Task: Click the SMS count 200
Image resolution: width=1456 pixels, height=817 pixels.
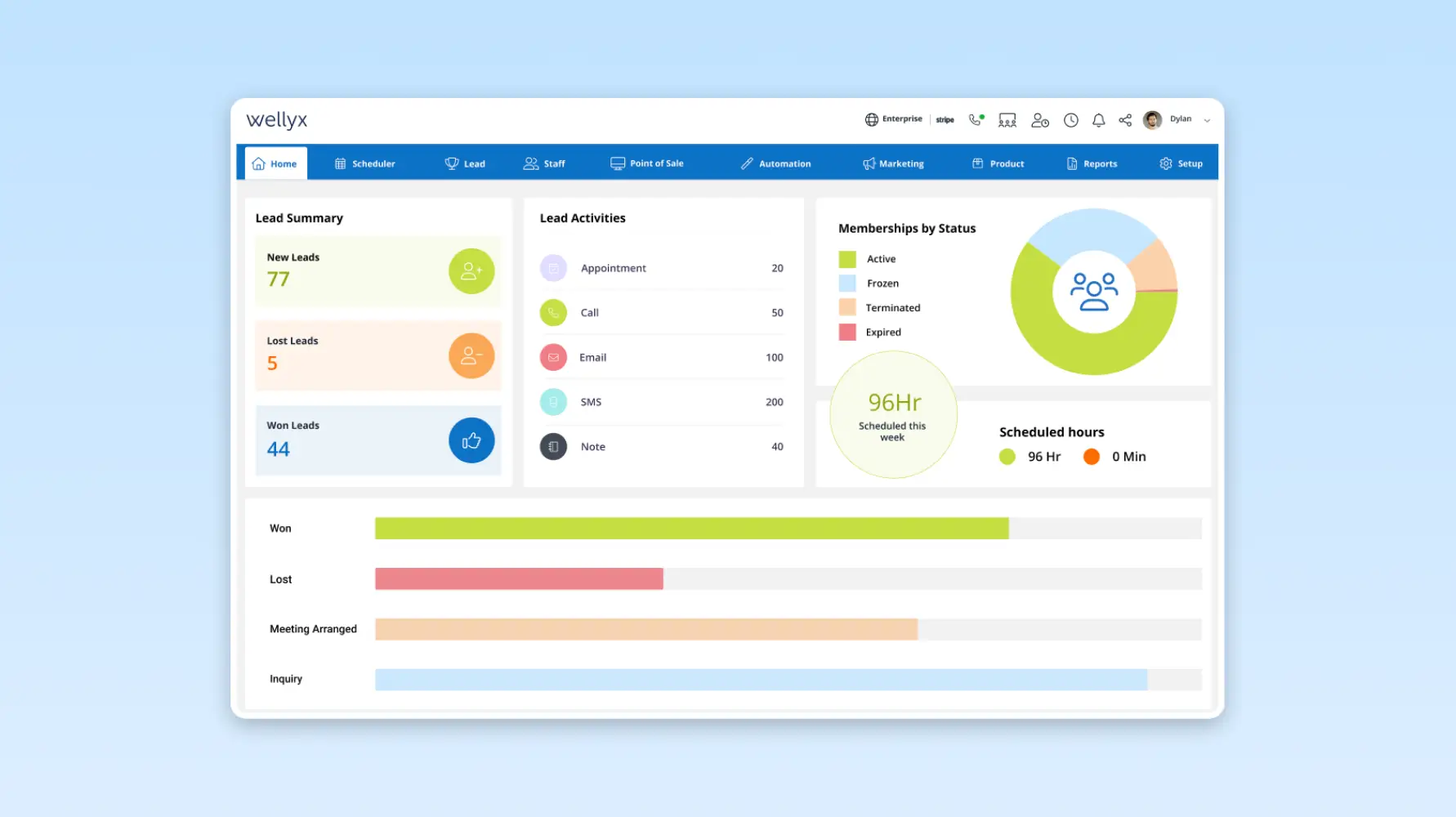Action: tap(775, 402)
